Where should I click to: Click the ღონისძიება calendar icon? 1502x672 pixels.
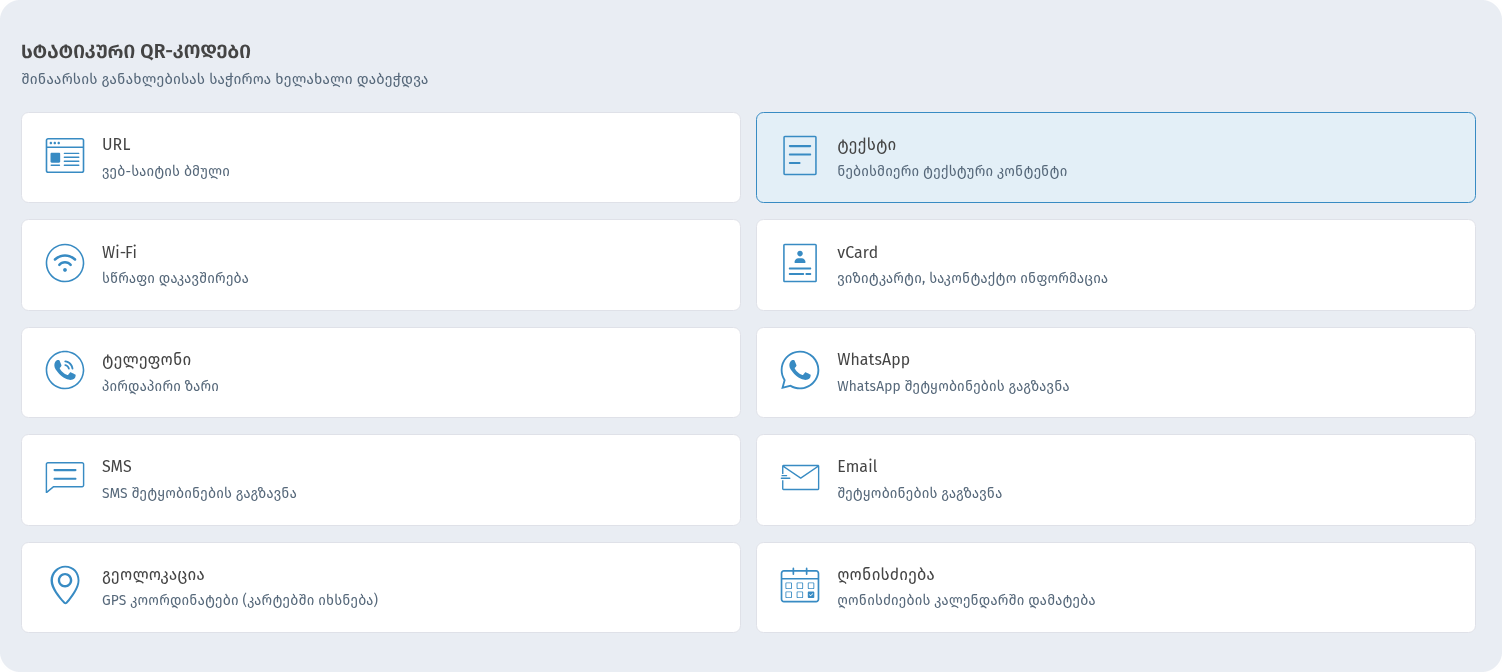click(x=800, y=585)
